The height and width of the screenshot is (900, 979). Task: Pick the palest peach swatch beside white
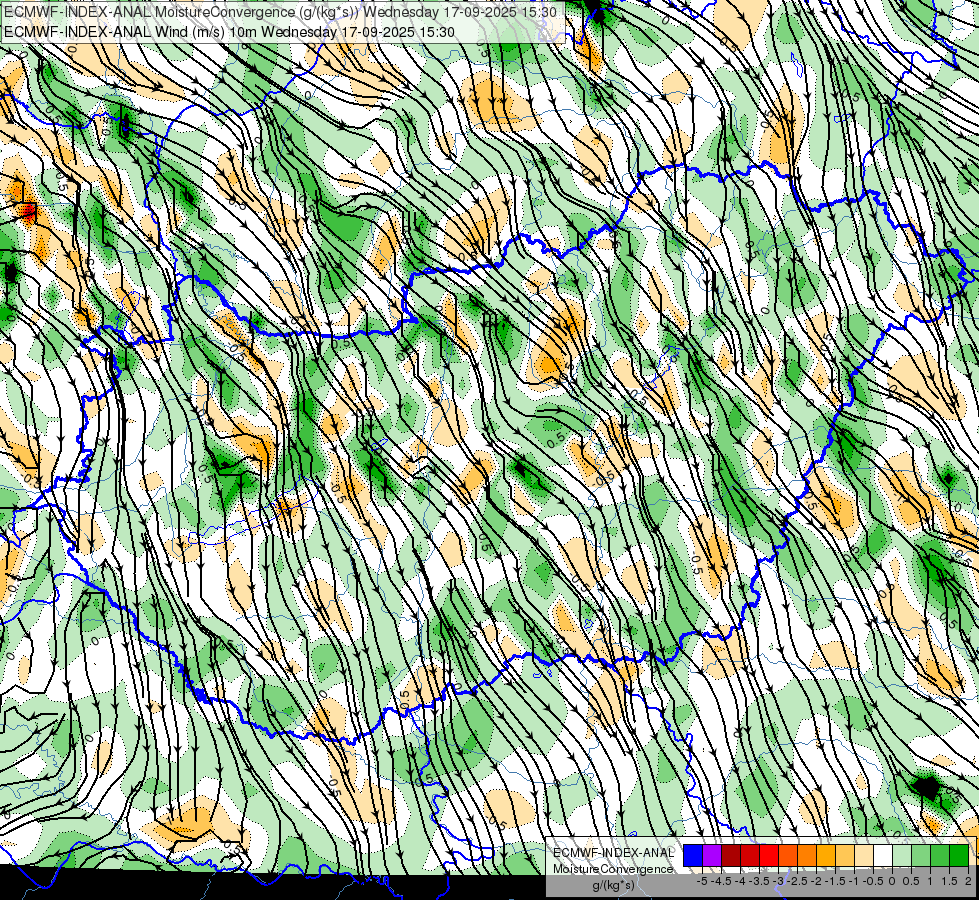[864, 855]
